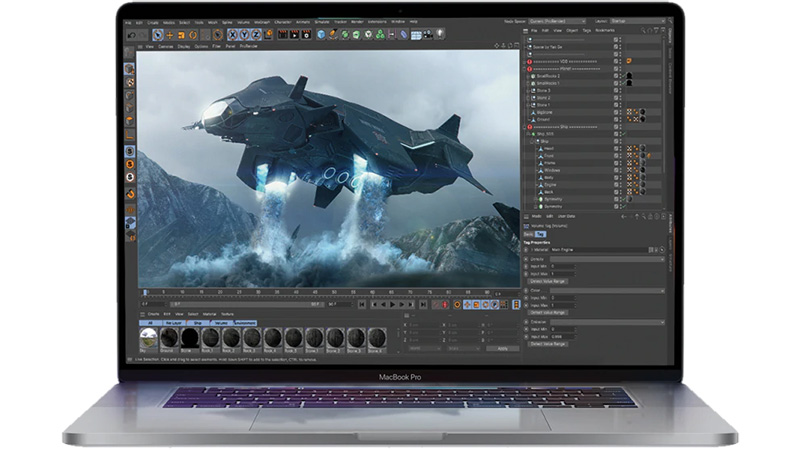Toggle SmallRocks 2 green enable checkmark
The image size is (800, 450).
pos(624,76)
